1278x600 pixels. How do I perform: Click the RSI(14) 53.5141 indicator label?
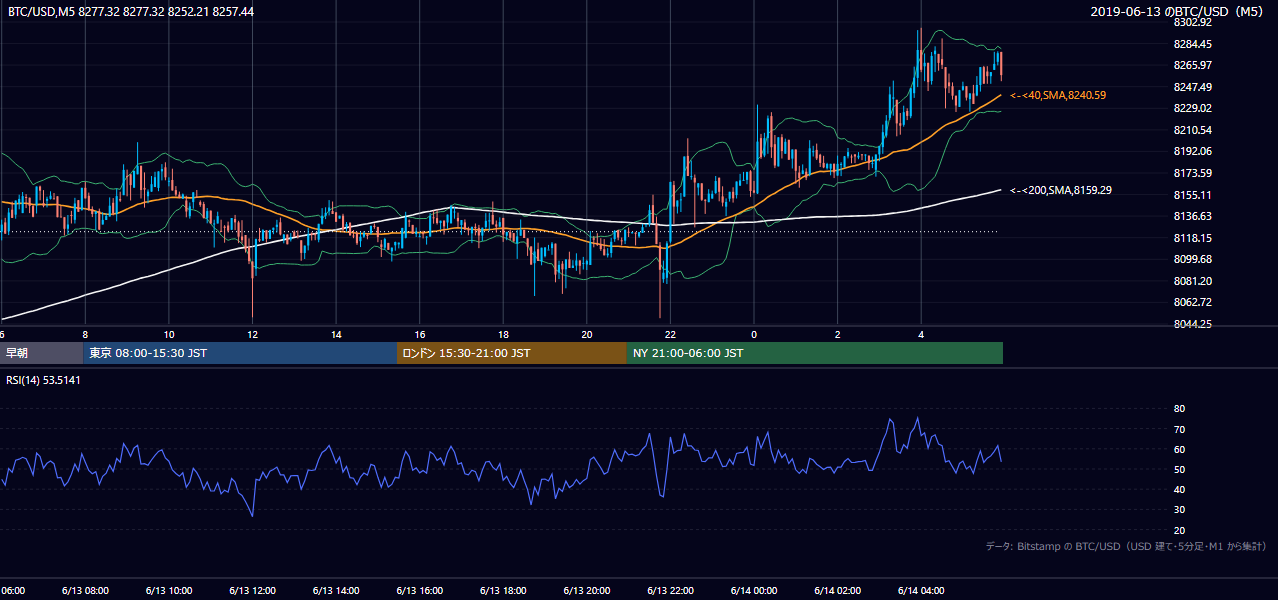pos(43,379)
